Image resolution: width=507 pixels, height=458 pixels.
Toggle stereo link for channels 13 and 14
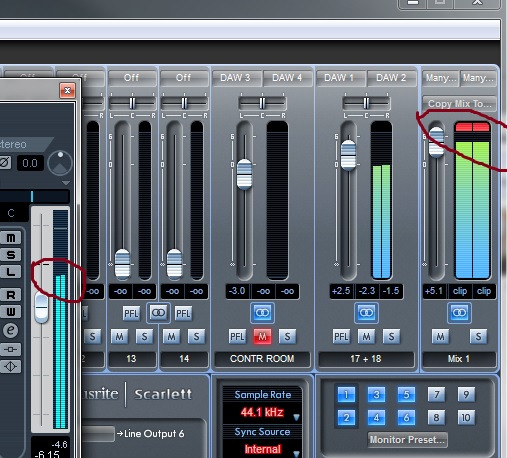(158, 313)
